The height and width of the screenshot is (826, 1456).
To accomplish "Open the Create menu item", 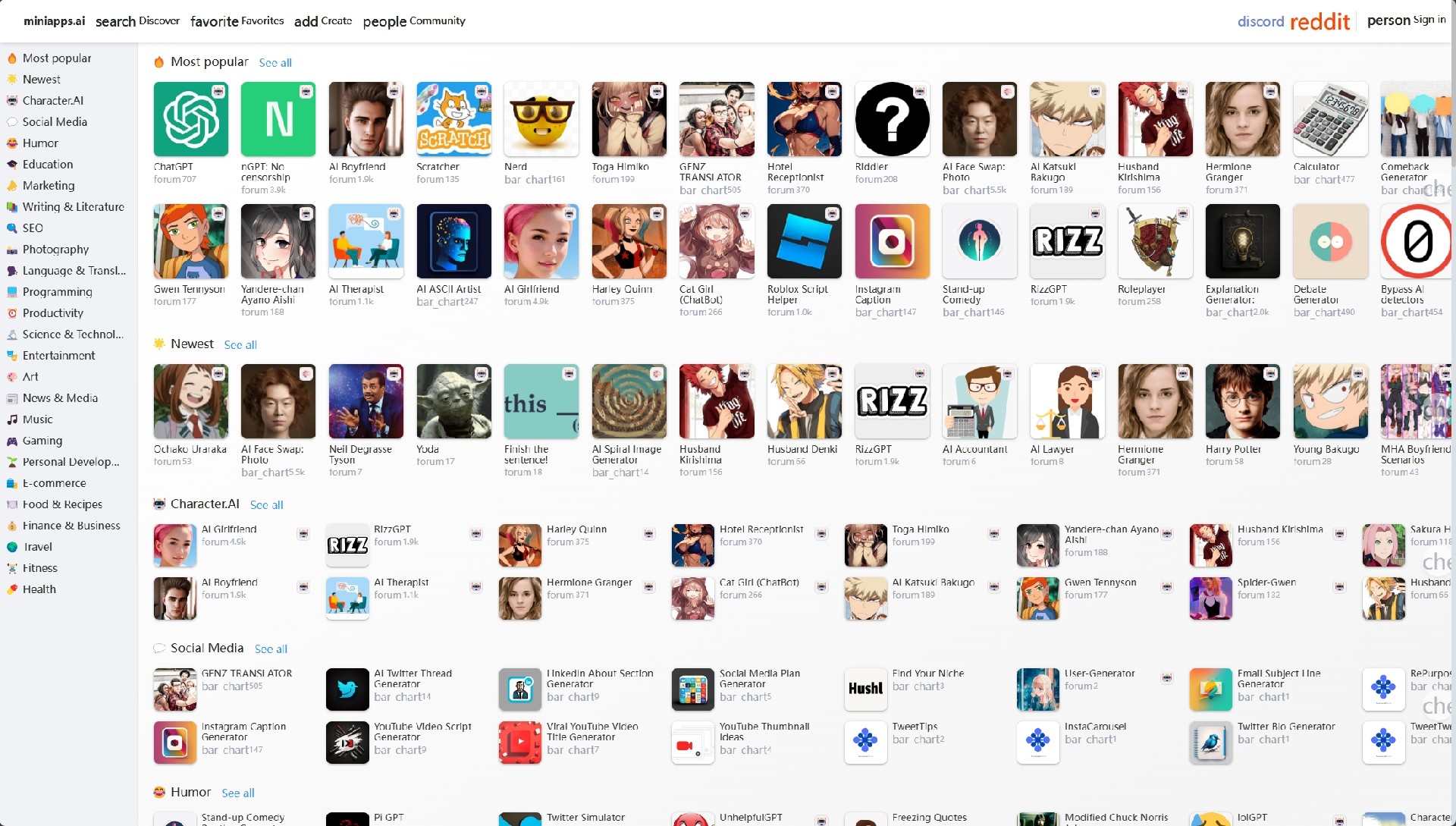I will [323, 21].
